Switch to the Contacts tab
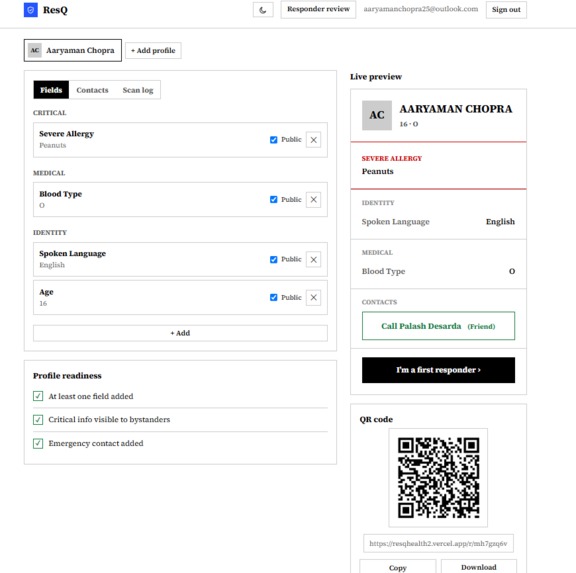Viewport: 576px width, 573px height. pyautogui.click(x=92, y=90)
